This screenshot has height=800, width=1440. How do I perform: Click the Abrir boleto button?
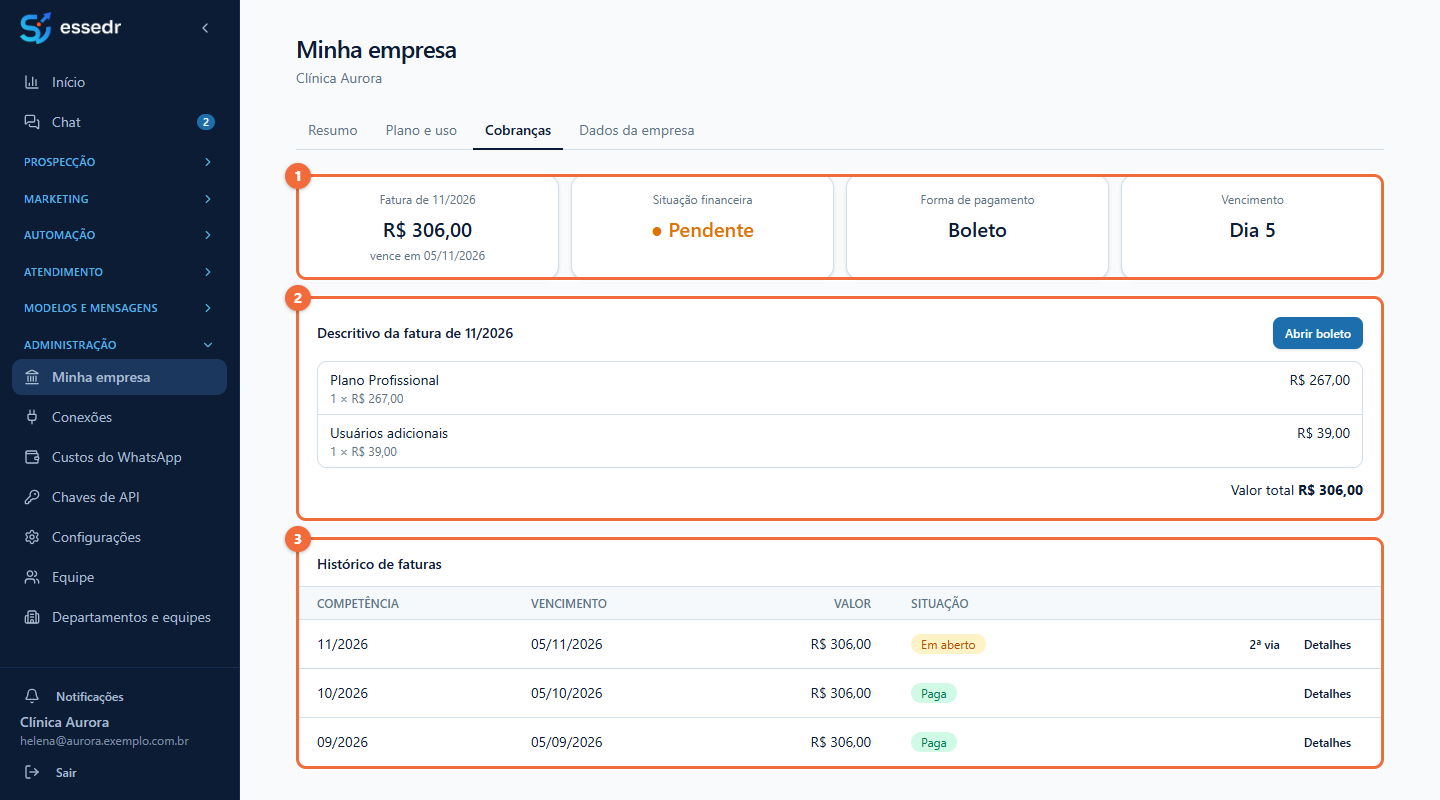click(1317, 333)
